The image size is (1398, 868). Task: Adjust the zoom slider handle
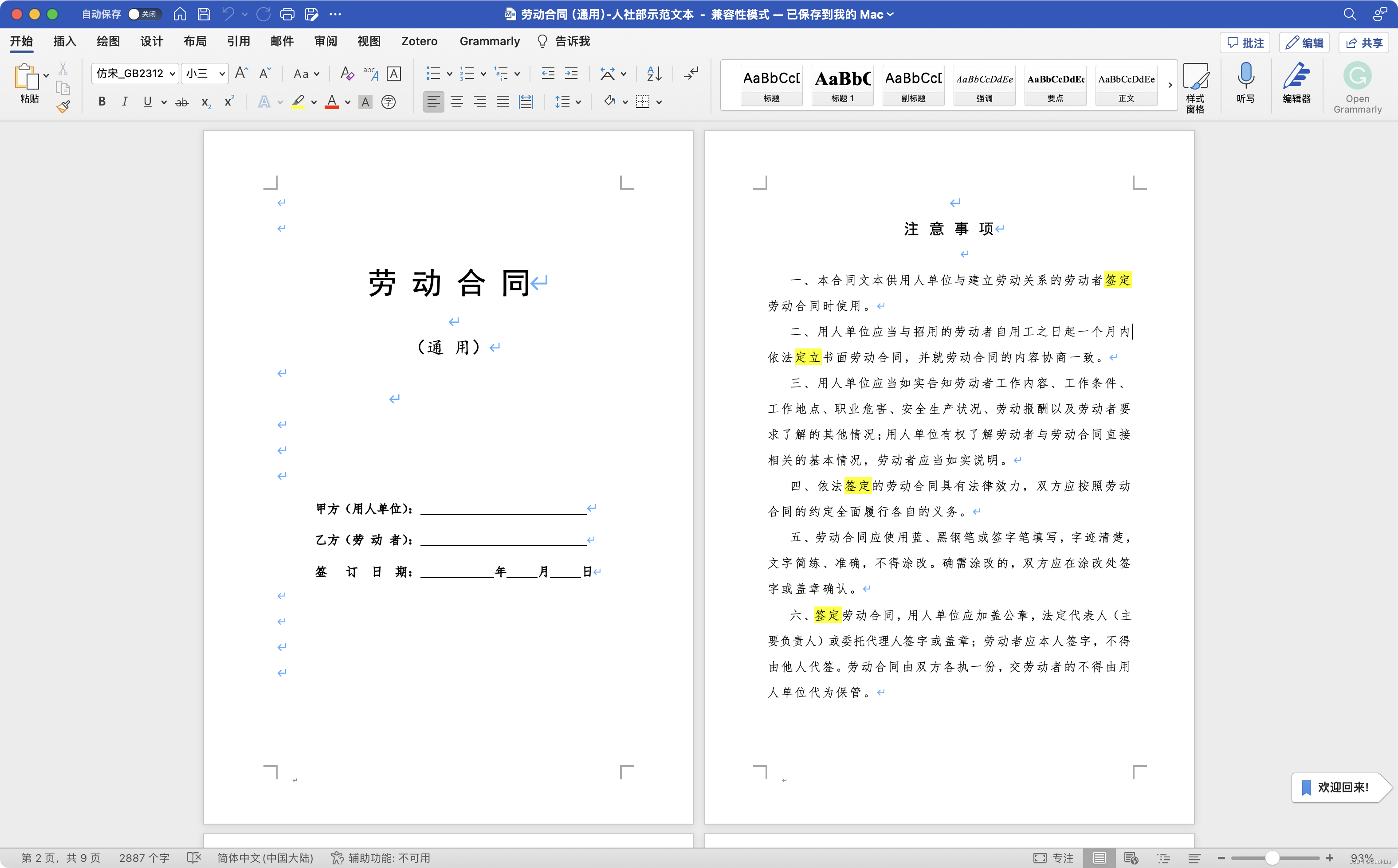(x=1272, y=858)
